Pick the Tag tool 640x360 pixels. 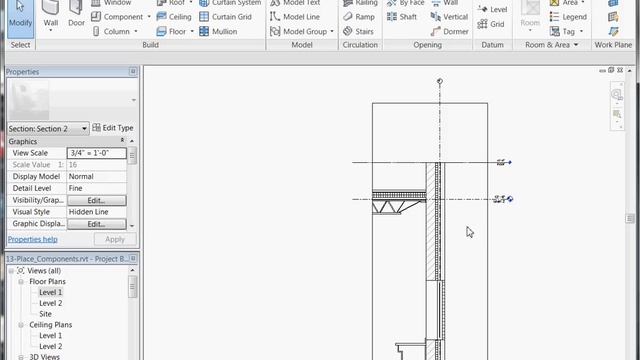point(562,31)
